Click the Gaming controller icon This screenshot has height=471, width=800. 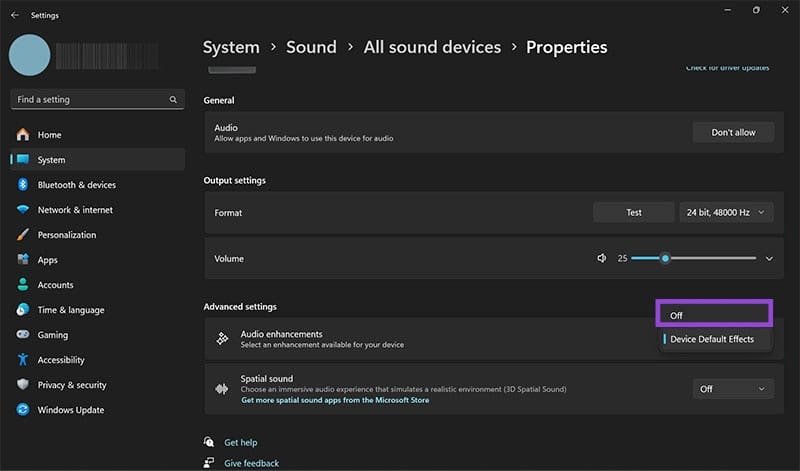click(23, 334)
